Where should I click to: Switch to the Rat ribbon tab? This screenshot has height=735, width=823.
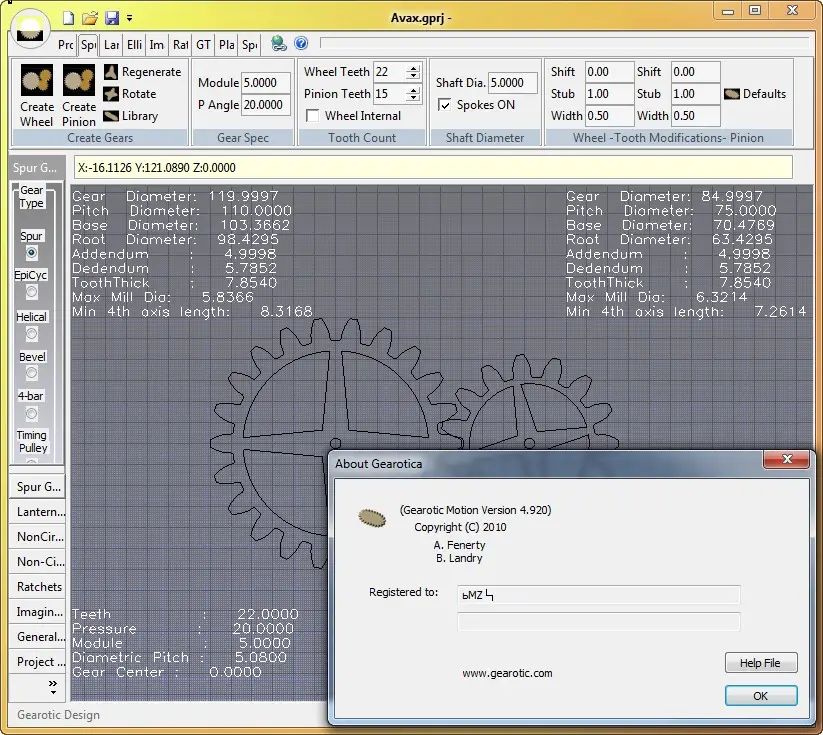point(180,45)
